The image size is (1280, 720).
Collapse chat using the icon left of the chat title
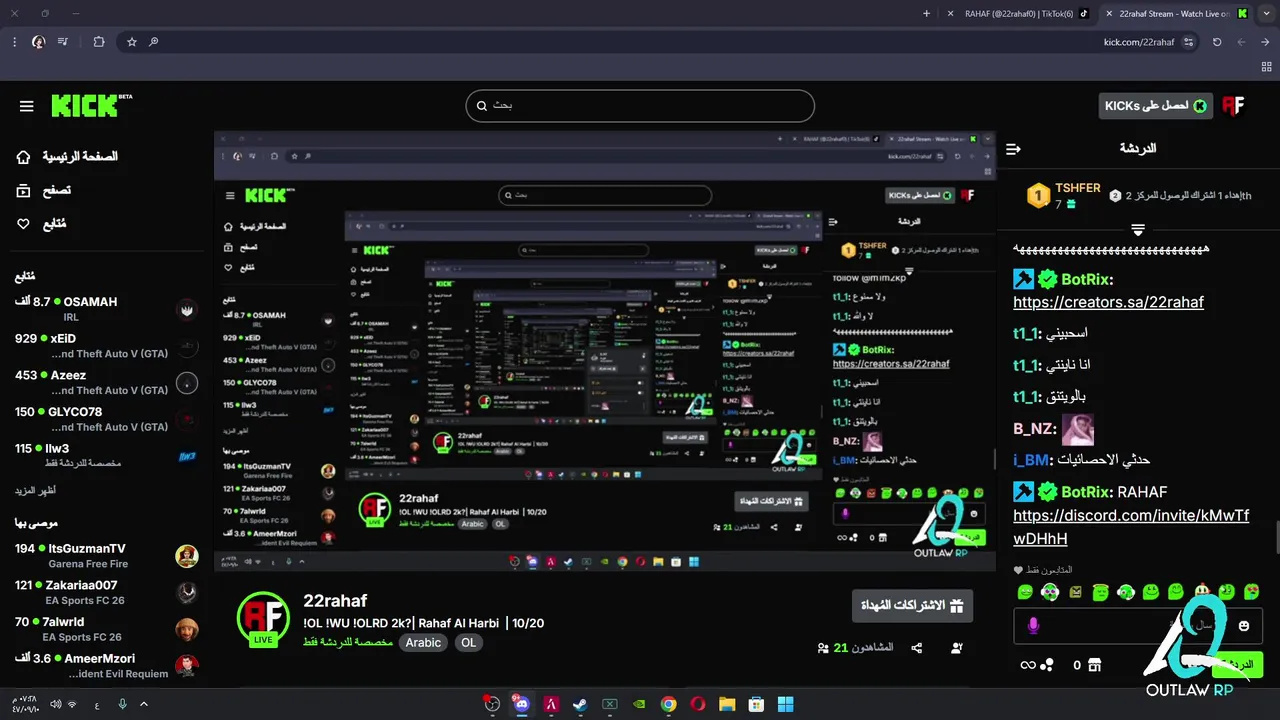coord(1013,148)
